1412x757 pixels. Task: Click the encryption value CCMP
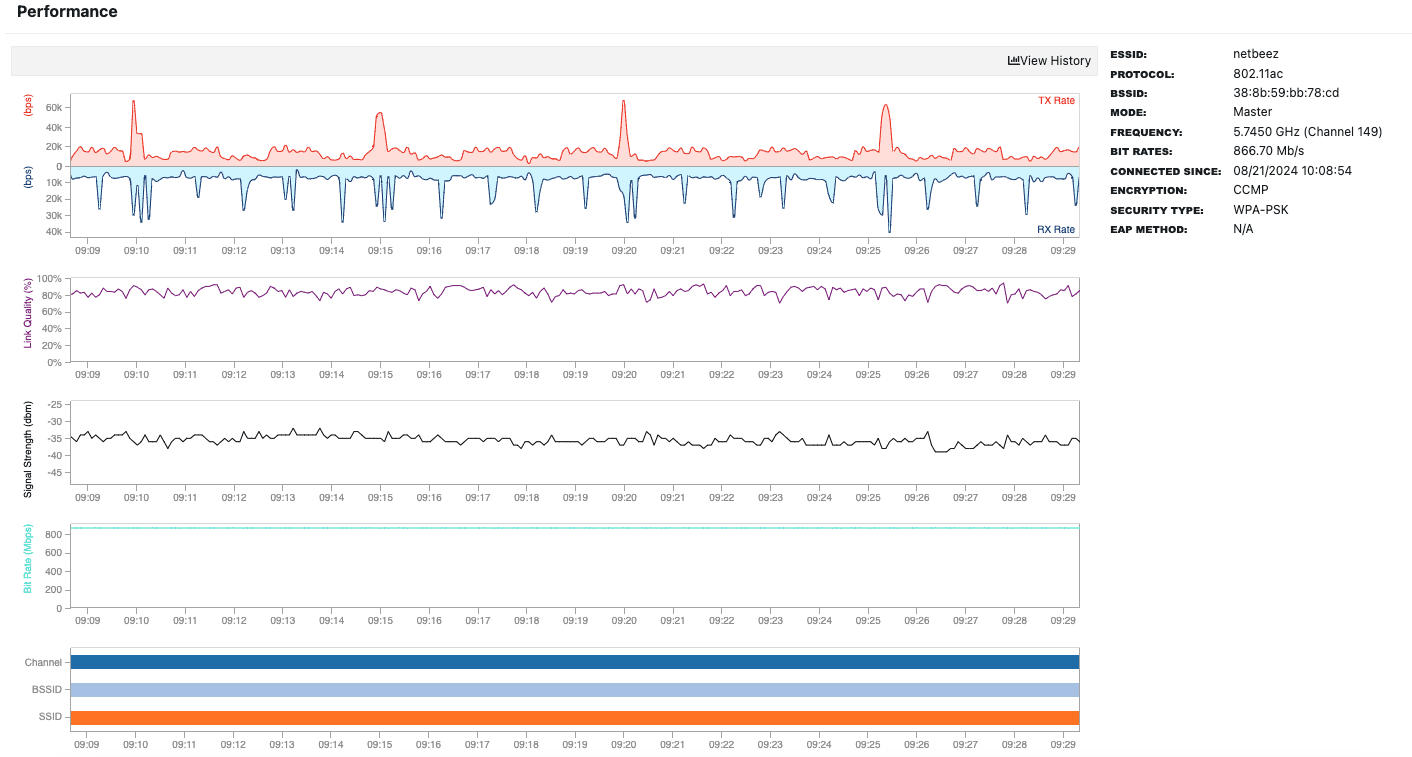tap(1251, 190)
